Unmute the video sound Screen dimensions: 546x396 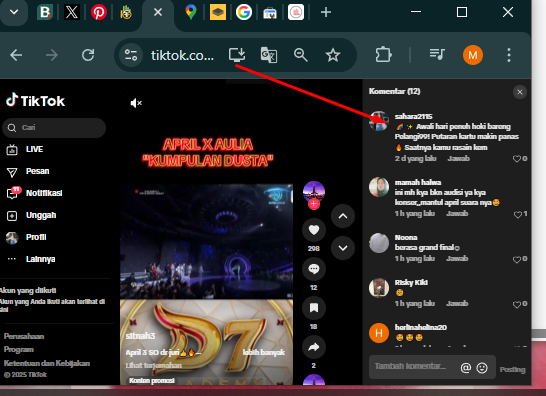click(x=136, y=103)
